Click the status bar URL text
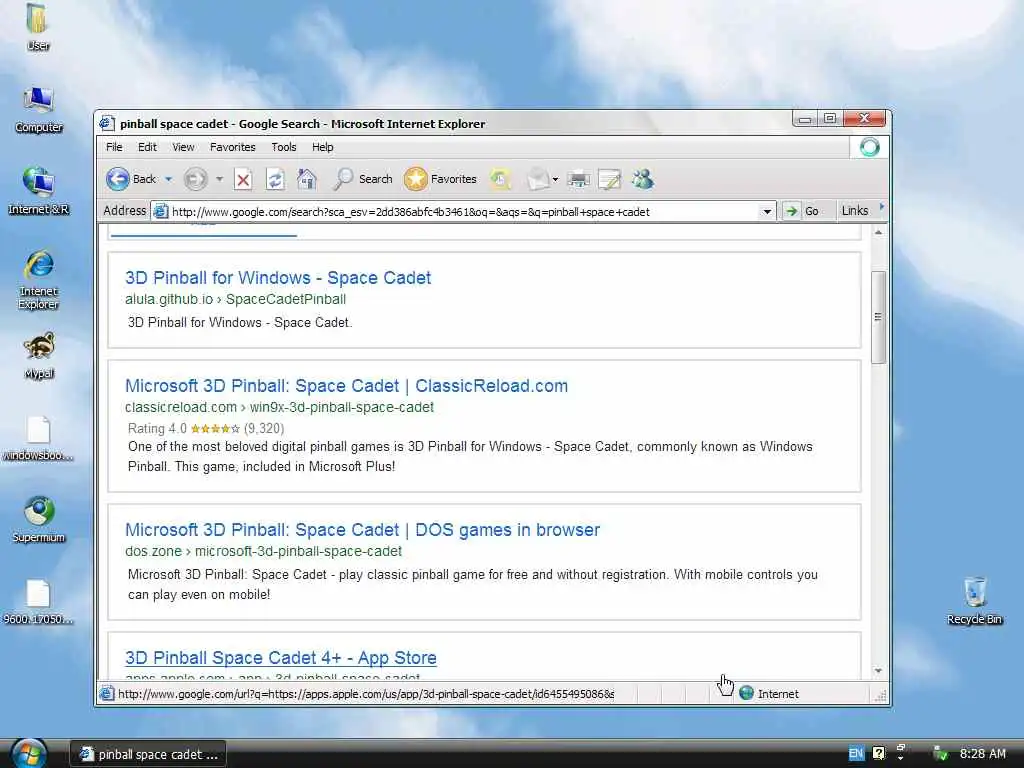1024x768 pixels. click(366, 694)
